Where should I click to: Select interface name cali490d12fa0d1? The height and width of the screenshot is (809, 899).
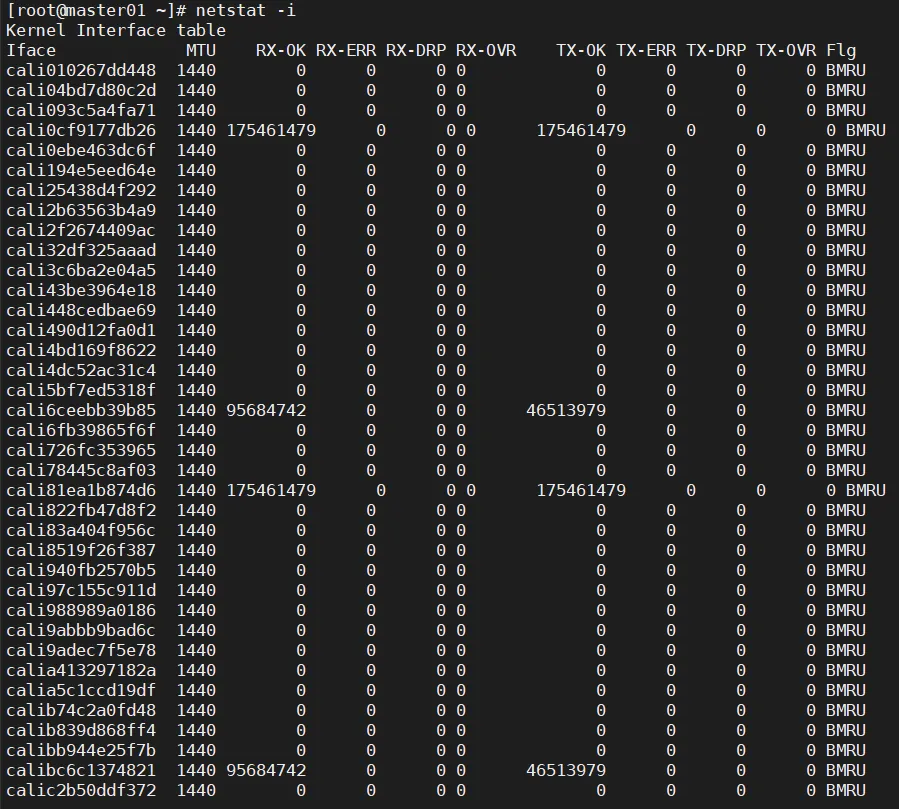coord(81,331)
